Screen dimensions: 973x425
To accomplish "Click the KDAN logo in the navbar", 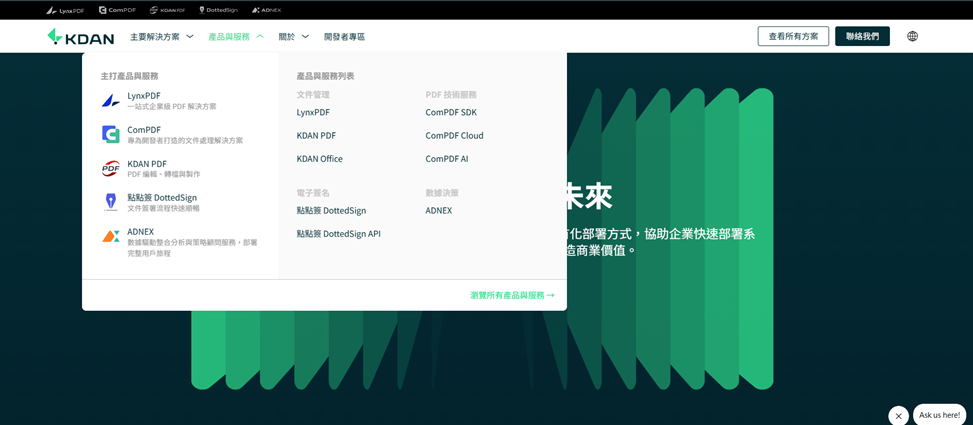I will click(x=80, y=37).
